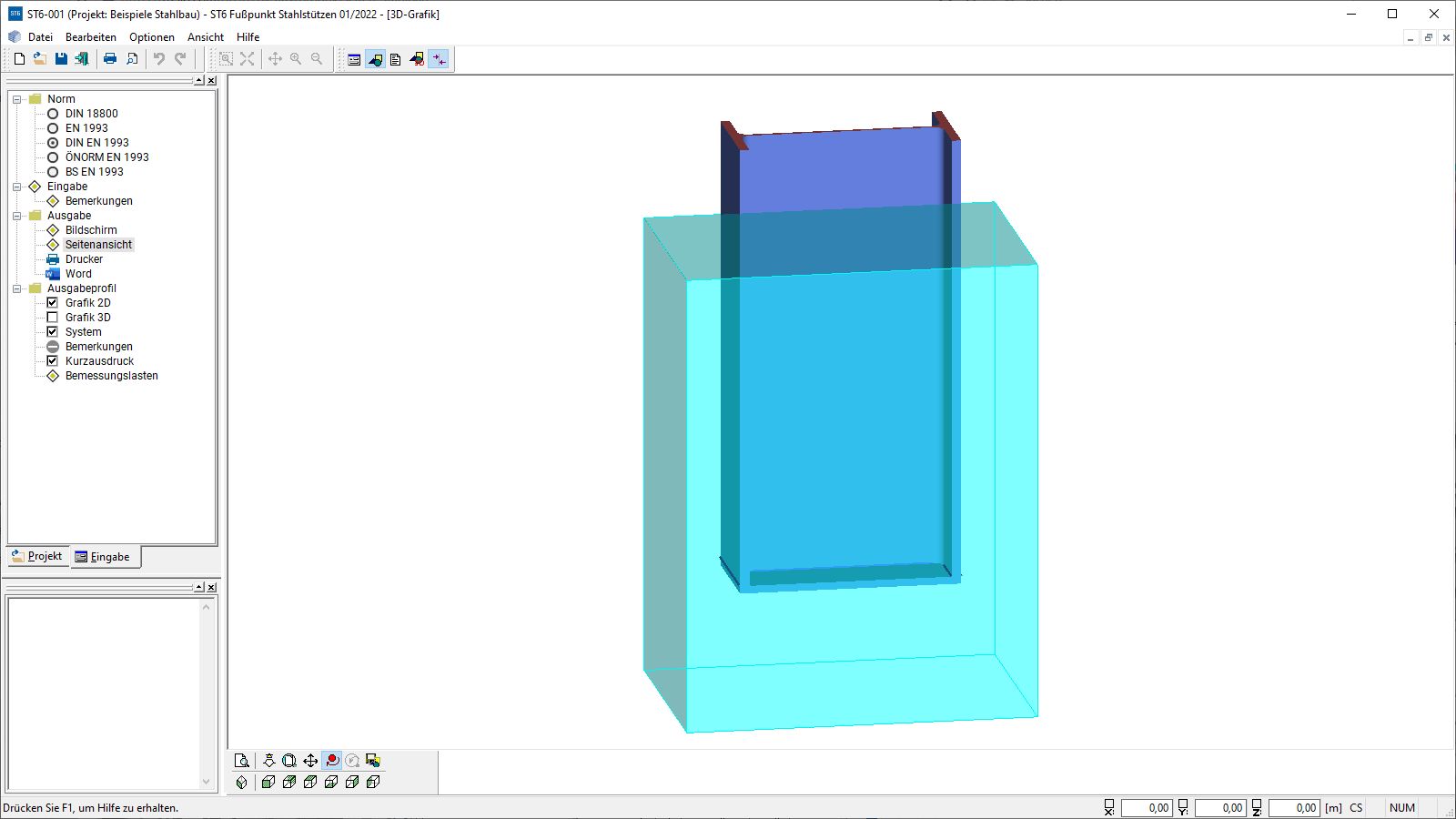Click the Z coordinate field
The image size is (1456, 819).
tap(1294, 808)
